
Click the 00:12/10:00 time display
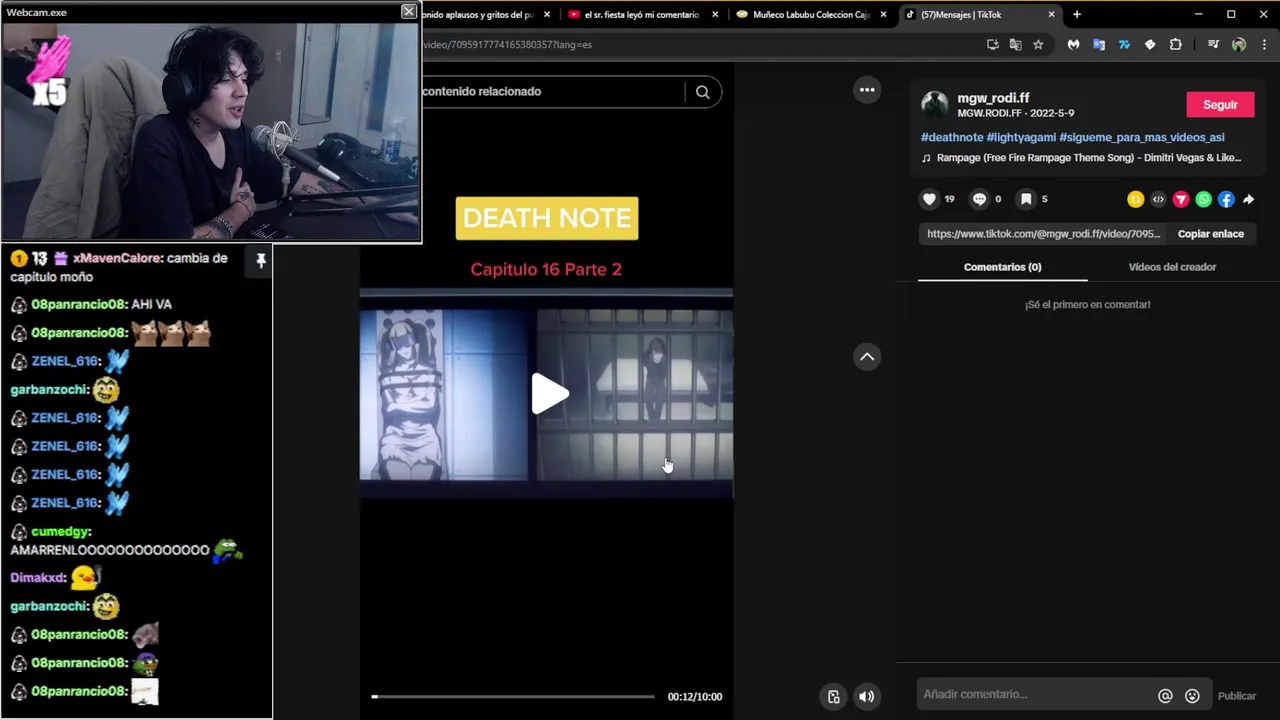point(695,697)
